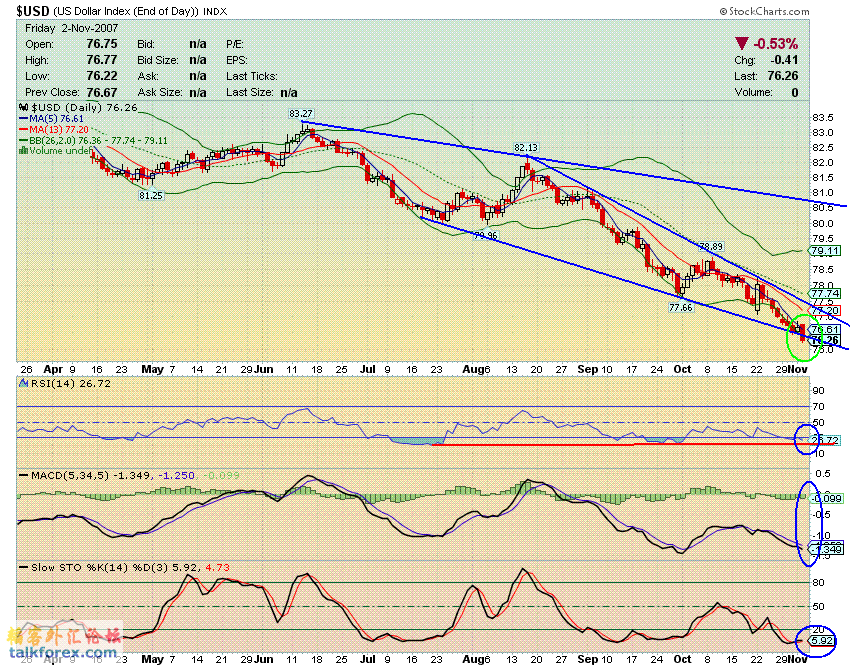The height and width of the screenshot is (668, 850).
Task: Click the candlestick icon beside $USD (Daily)
Action: 23,107
